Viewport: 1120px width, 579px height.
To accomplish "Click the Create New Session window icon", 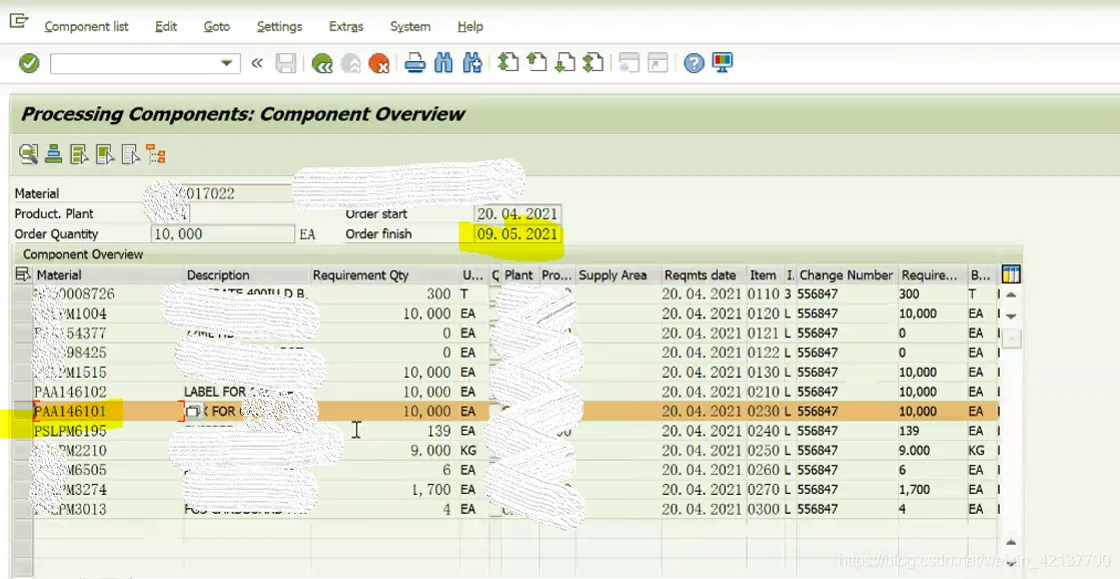I will (x=629, y=64).
